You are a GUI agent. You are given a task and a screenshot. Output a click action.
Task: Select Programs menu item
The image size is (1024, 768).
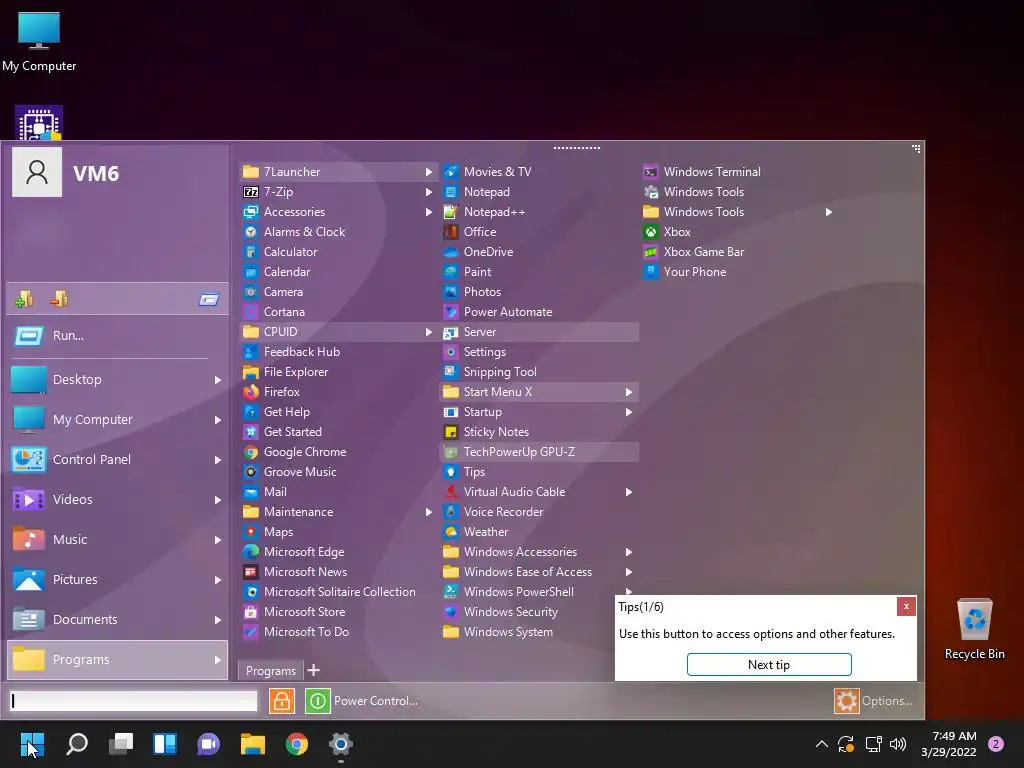tap(118, 660)
